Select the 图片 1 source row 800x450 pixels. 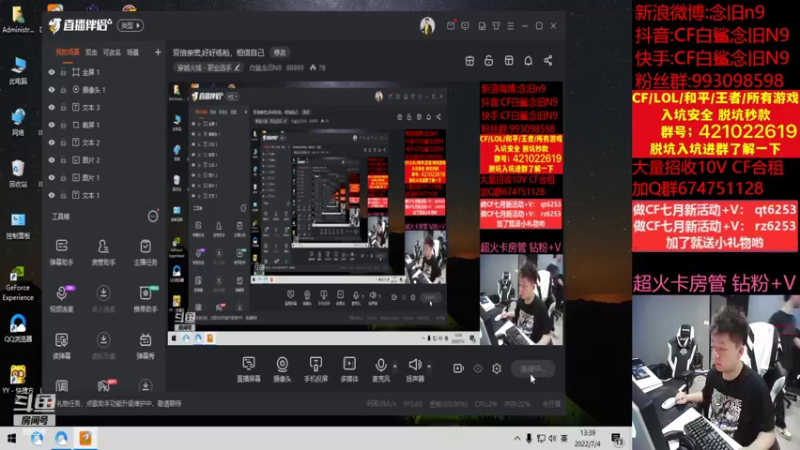pyautogui.click(x=104, y=178)
